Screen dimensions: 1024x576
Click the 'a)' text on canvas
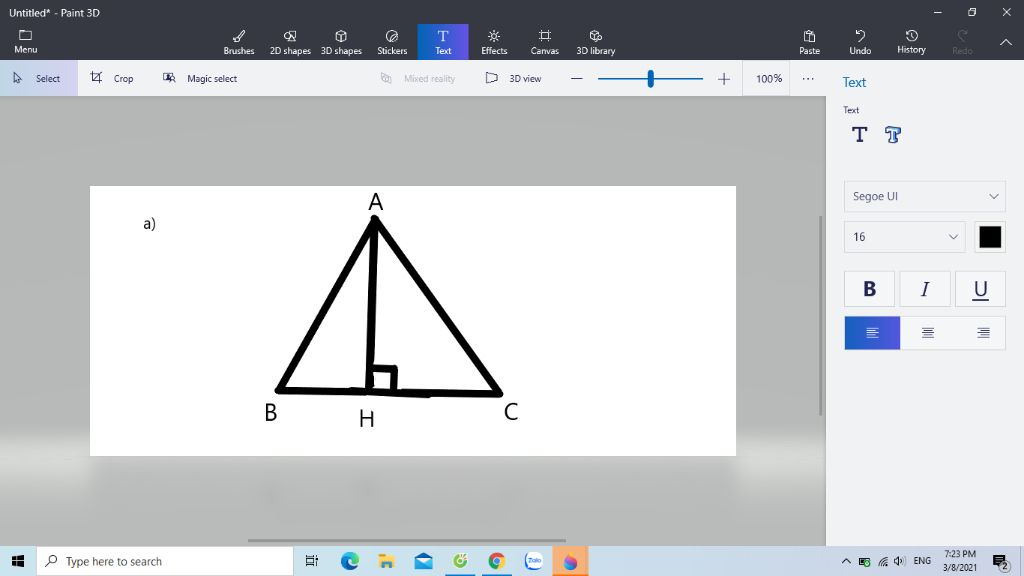point(150,223)
